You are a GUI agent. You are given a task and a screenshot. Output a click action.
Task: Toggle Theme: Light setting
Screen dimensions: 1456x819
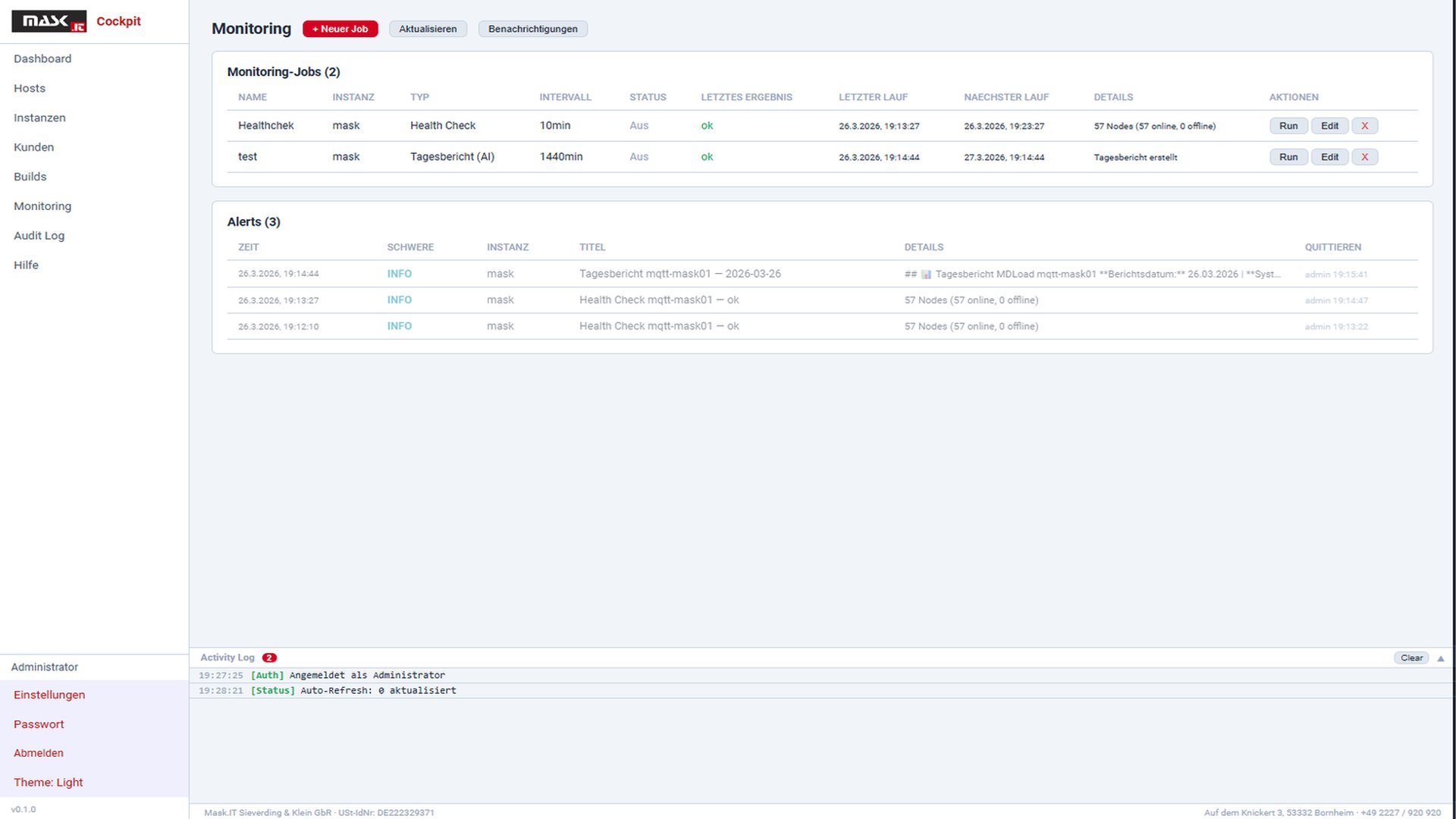[x=48, y=782]
